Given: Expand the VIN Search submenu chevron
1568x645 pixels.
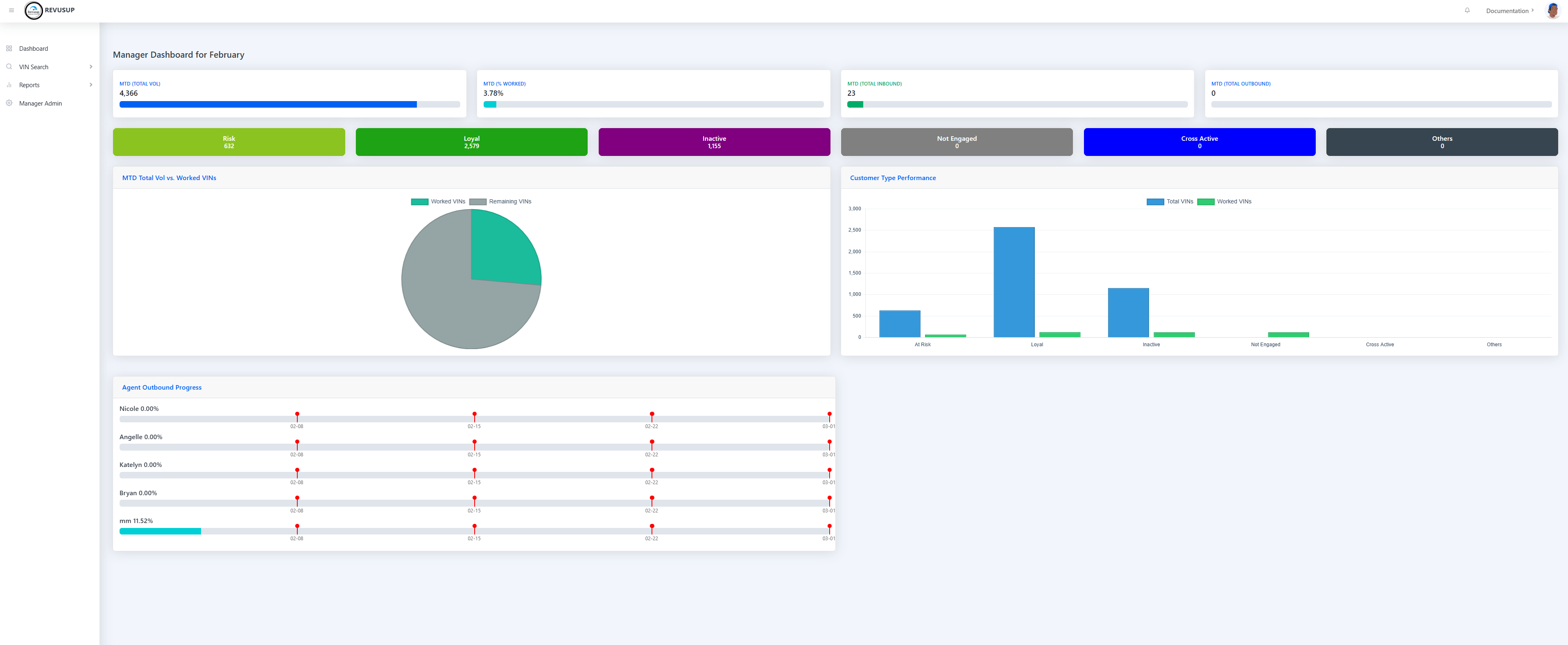Looking at the screenshot, I should tap(91, 66).
